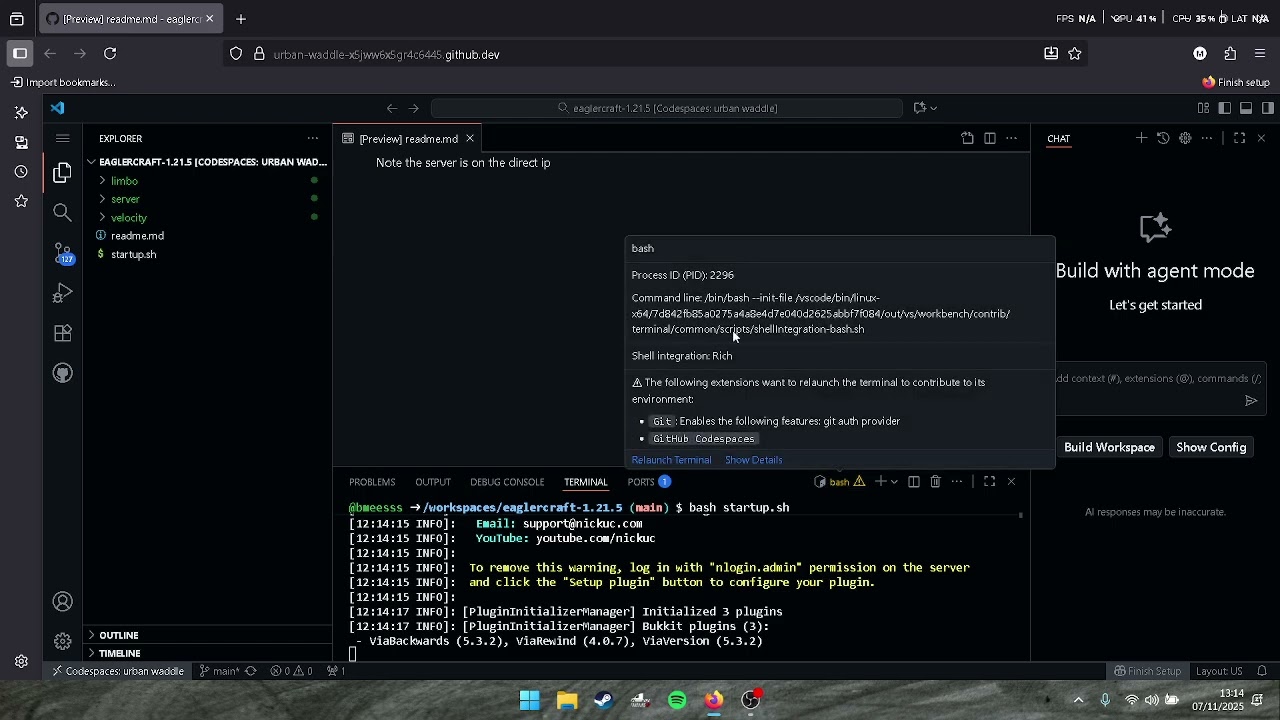The height and width of the screenshot is (720, 1280).
Task: Split the terminal
Action: tap(913, 482)
